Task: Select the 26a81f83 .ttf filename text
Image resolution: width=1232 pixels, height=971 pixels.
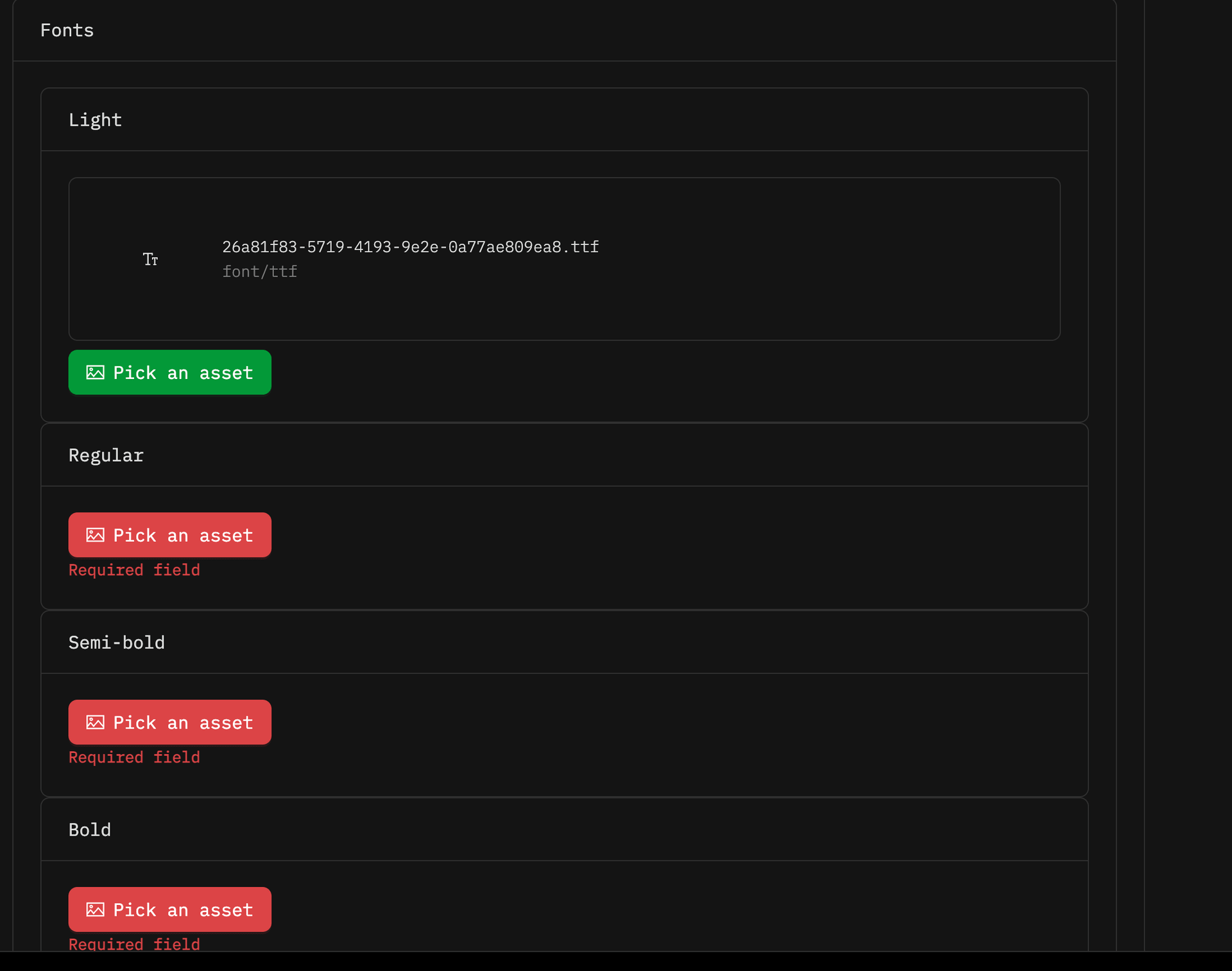Action: tap(410, 247)
